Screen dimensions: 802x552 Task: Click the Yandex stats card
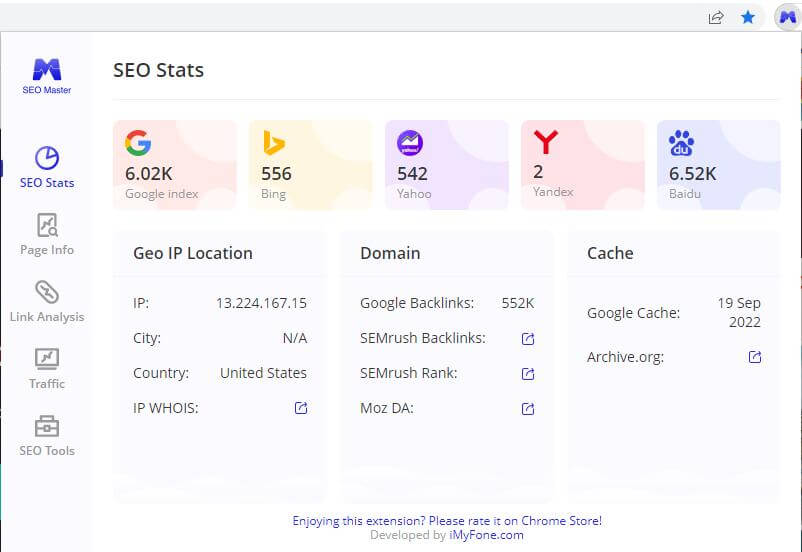coord(583,165)
